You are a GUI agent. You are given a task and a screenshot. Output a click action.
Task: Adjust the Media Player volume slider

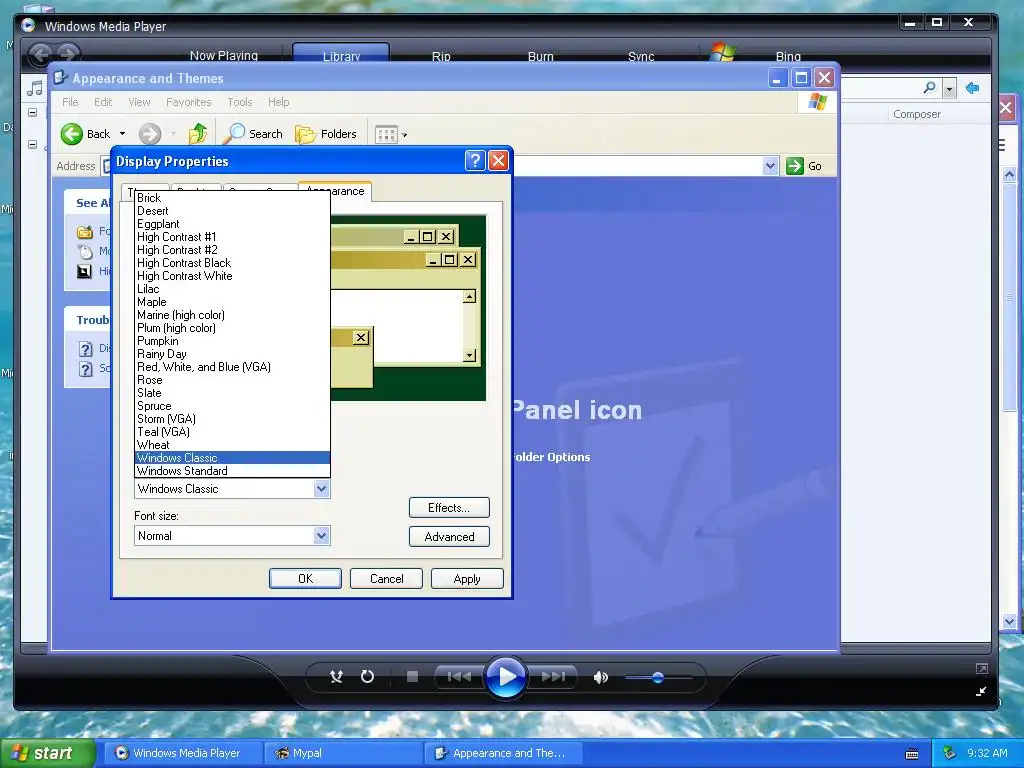click(658, 678)
